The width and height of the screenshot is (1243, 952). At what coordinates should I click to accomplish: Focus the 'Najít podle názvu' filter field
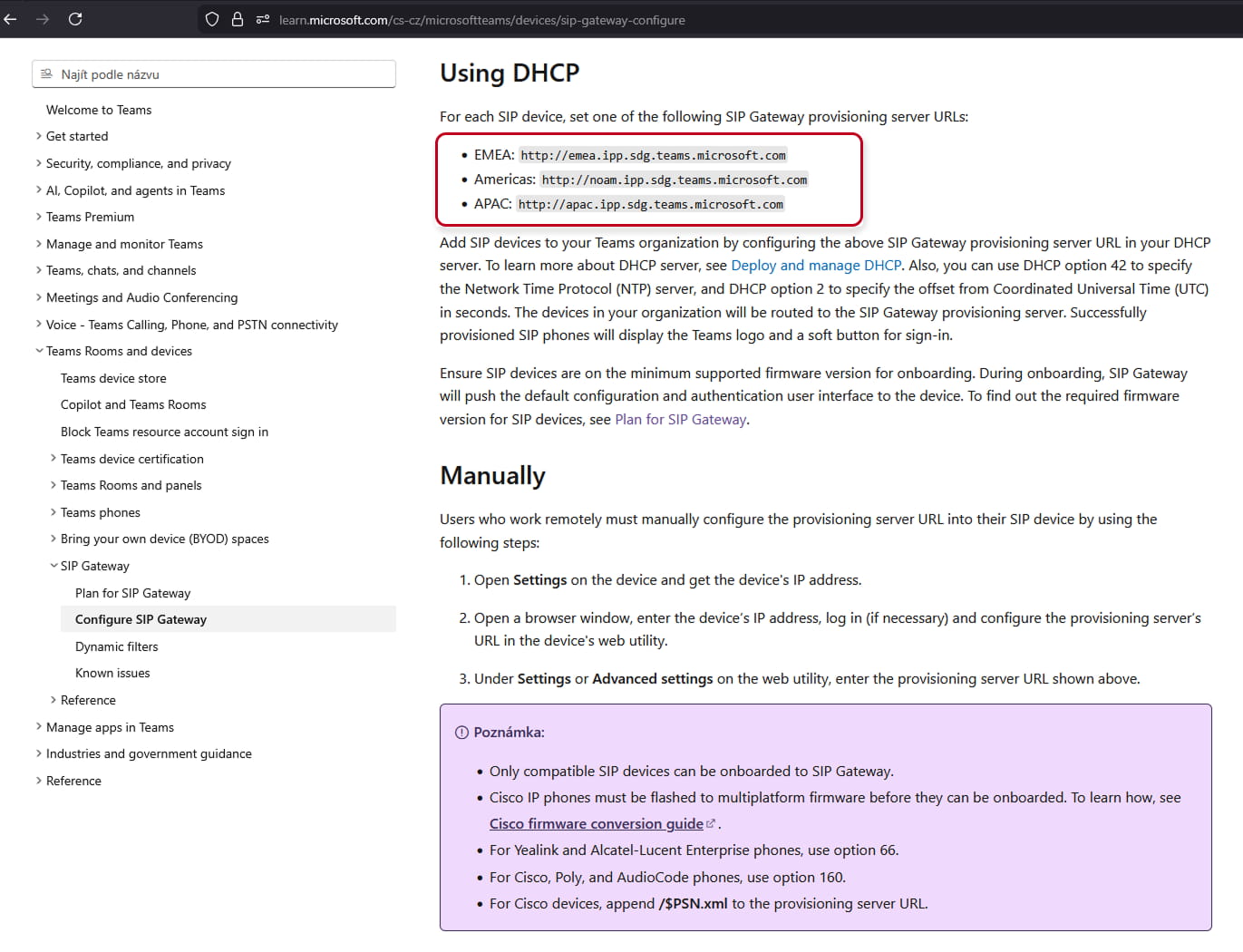pyautogui.click(x=214, y=74)
